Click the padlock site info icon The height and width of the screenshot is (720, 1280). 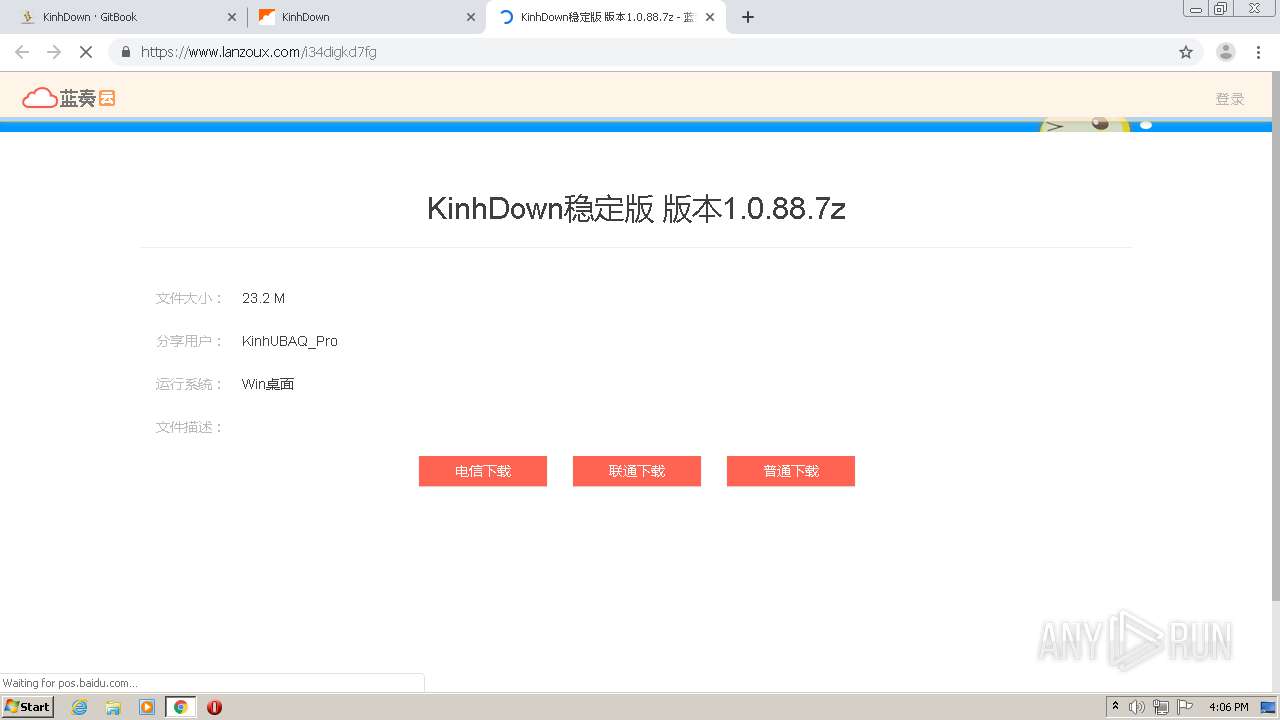pos(126,52)
